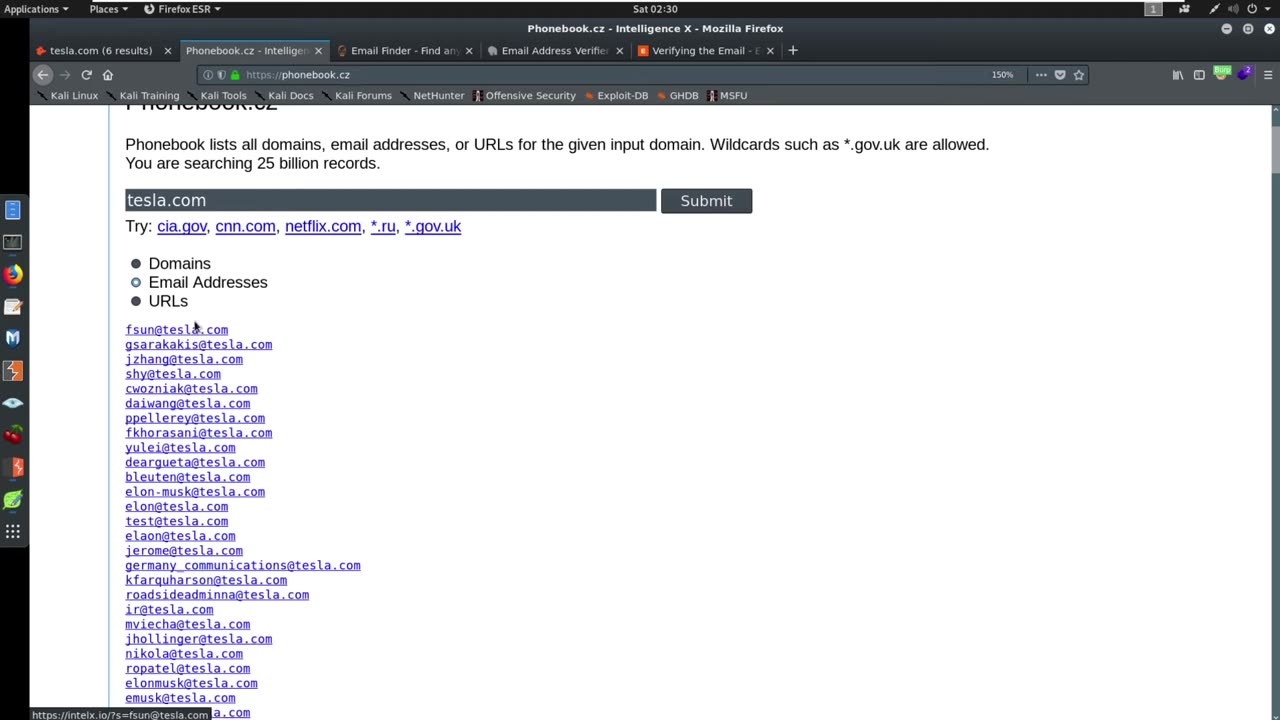
Task: Open Cherrytree notes in dock
Action: pyautogui.click(x=13, y=435)
